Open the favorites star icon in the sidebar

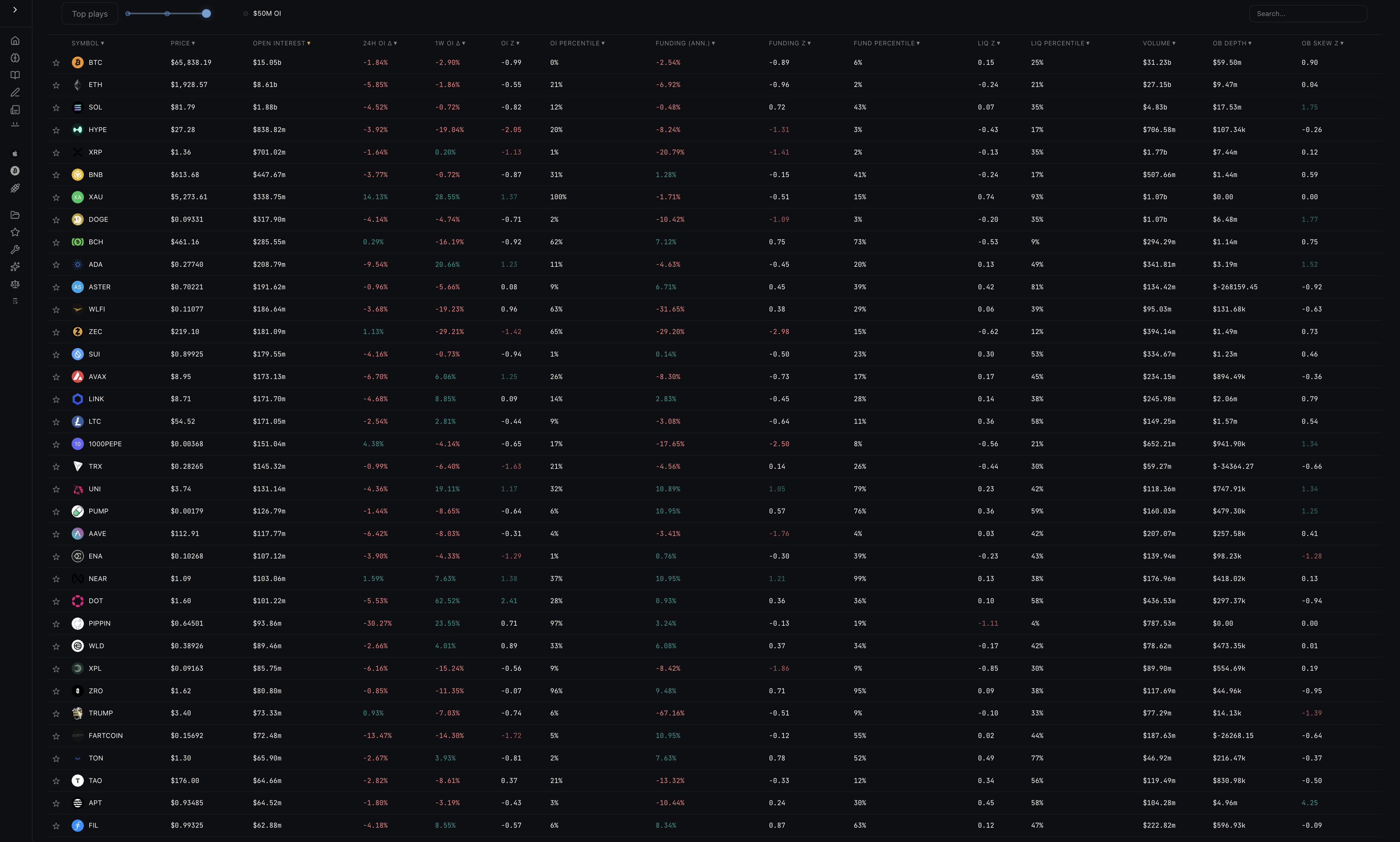[15, 232]
